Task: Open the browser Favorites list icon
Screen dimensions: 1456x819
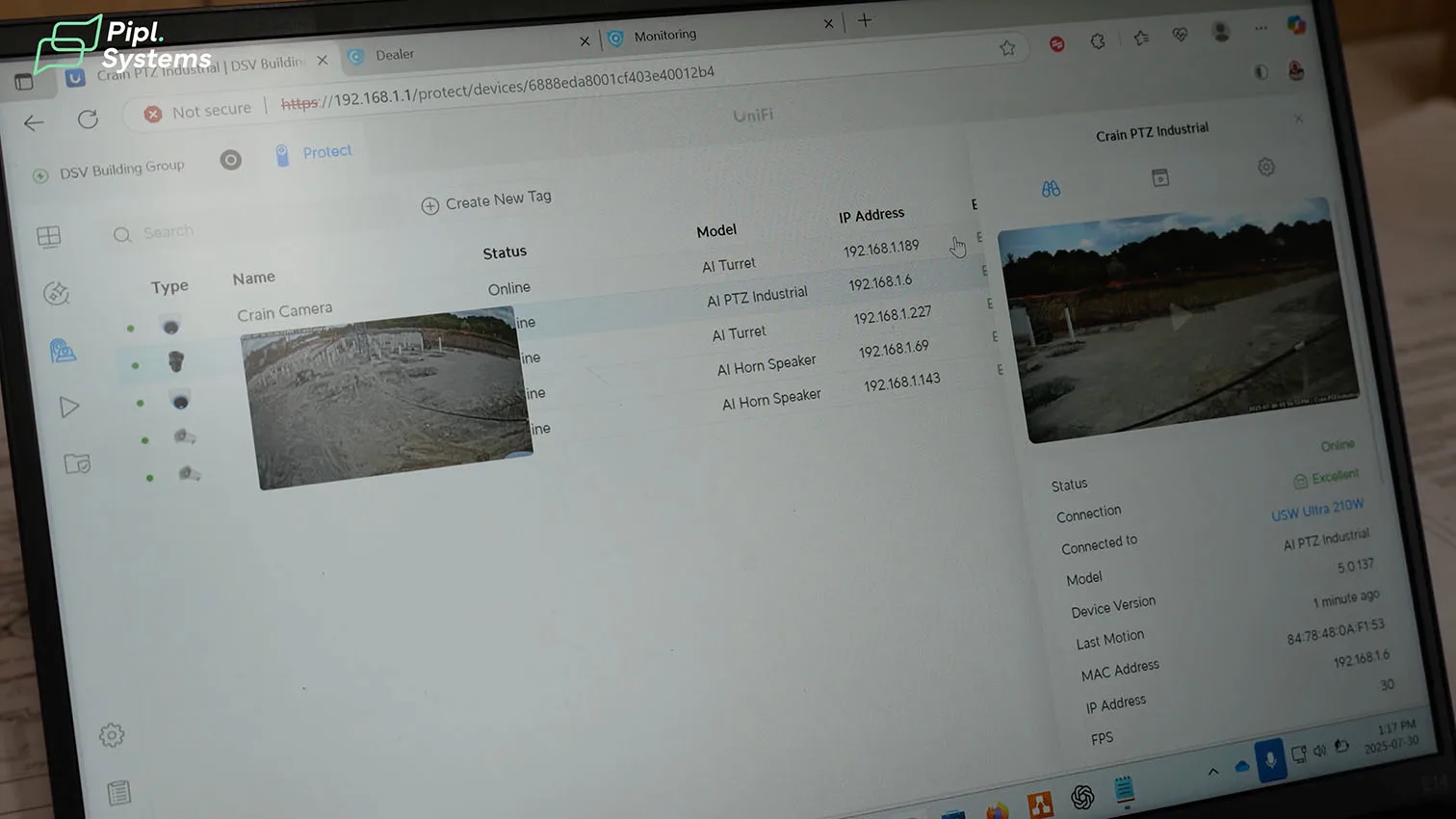Action: (1141, 39)
